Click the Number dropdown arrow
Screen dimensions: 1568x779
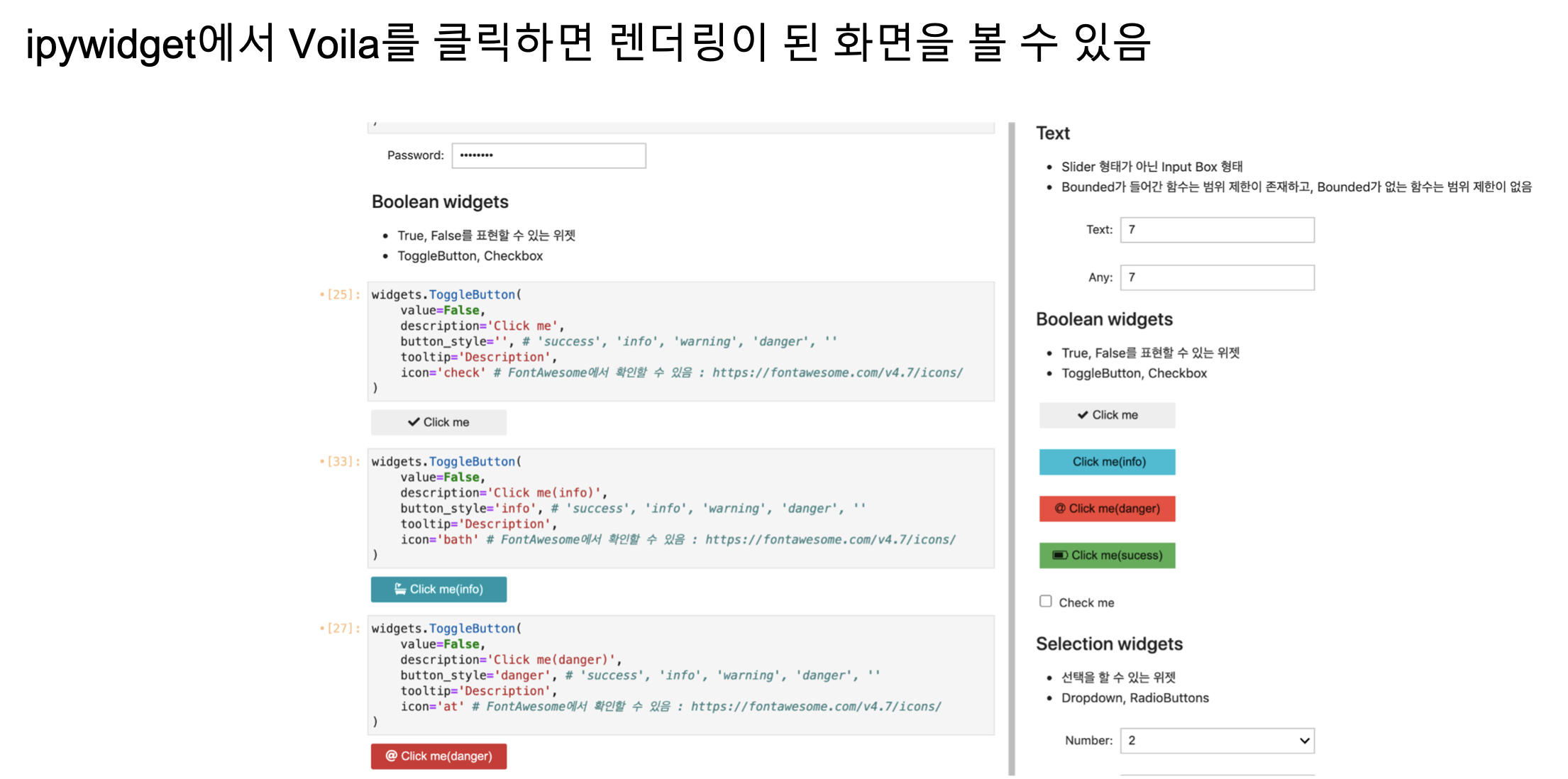[1304, 741]
